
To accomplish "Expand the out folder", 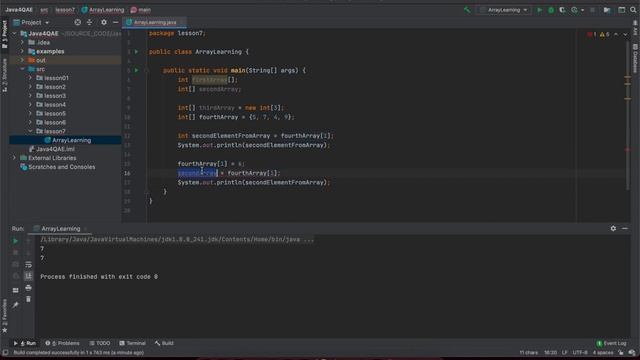I will click(x=22, y=60).
